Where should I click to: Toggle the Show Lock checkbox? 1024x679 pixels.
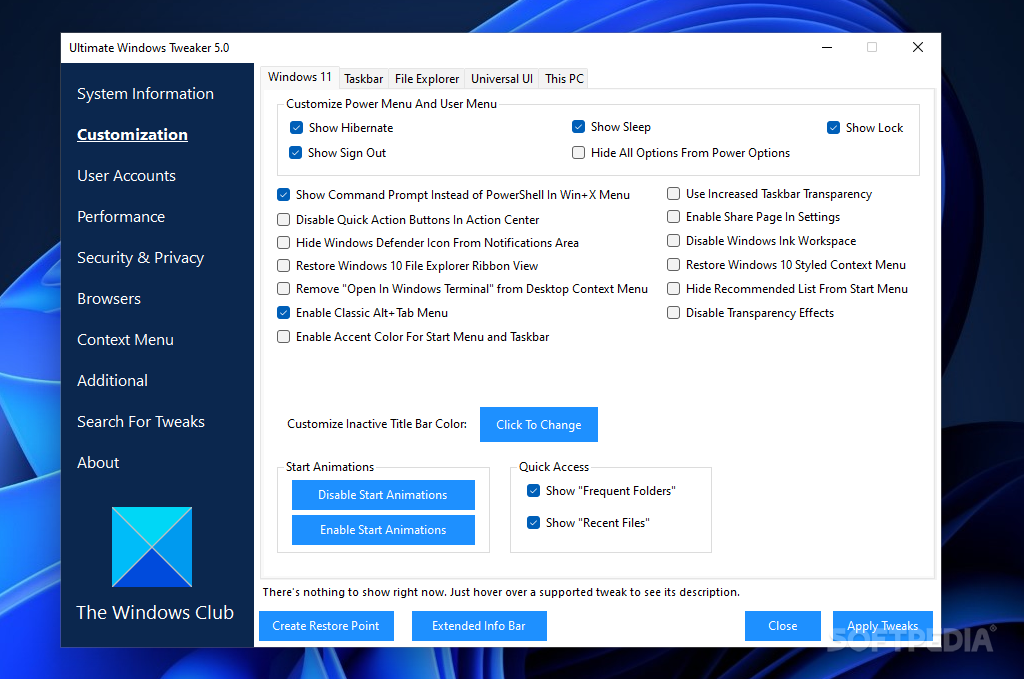click(x=833, y=127)
